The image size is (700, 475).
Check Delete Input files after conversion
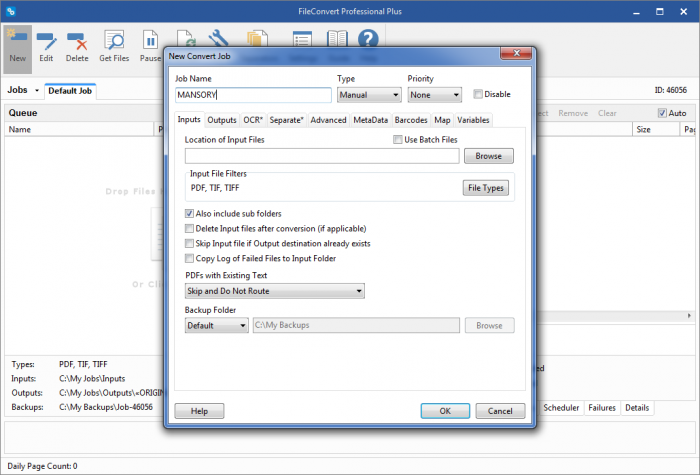(189, 229)
